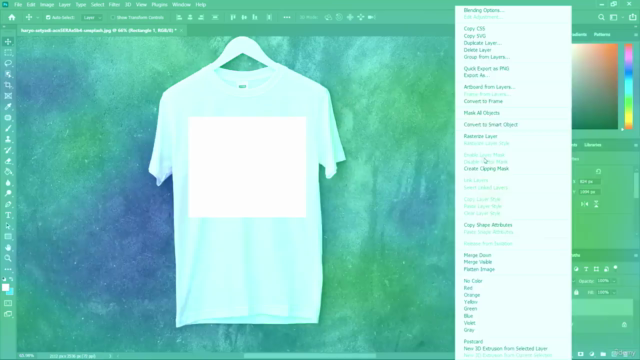Choose Create Clipping Mask
The height and width of the screenshot is (360, 640).
point(486,169)
